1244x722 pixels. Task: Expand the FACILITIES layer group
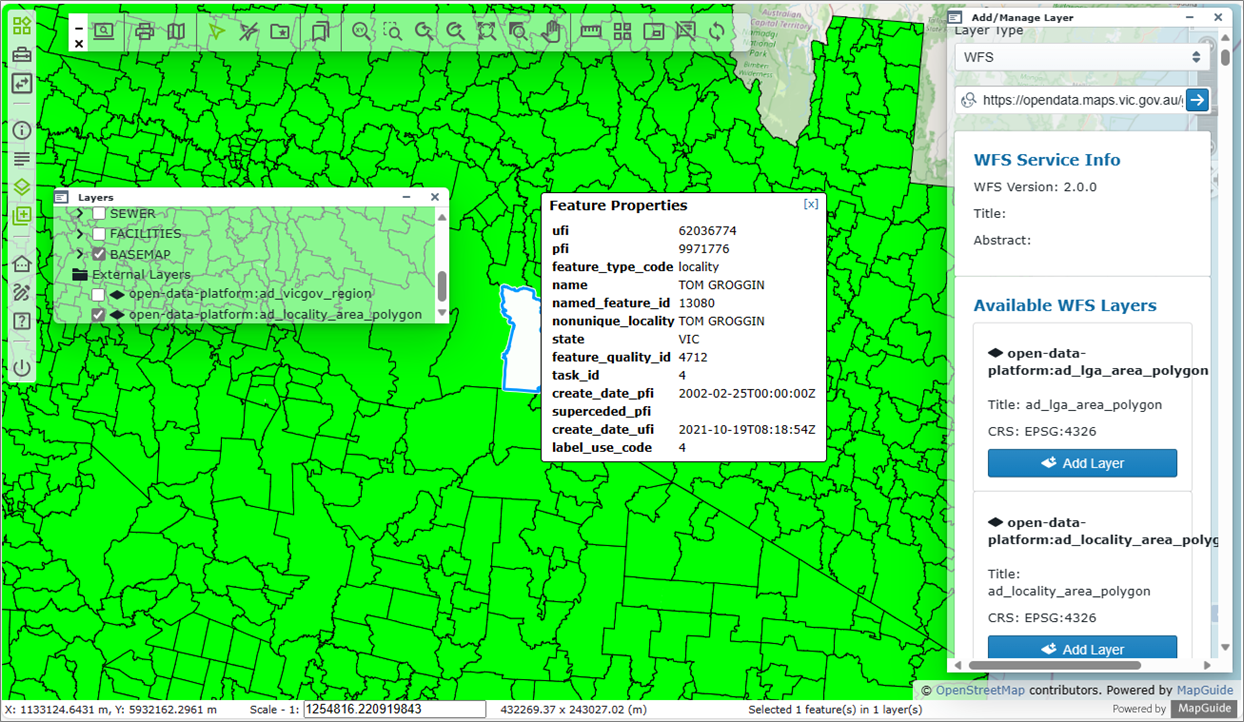pyautogui.click(x=80, y=234)
